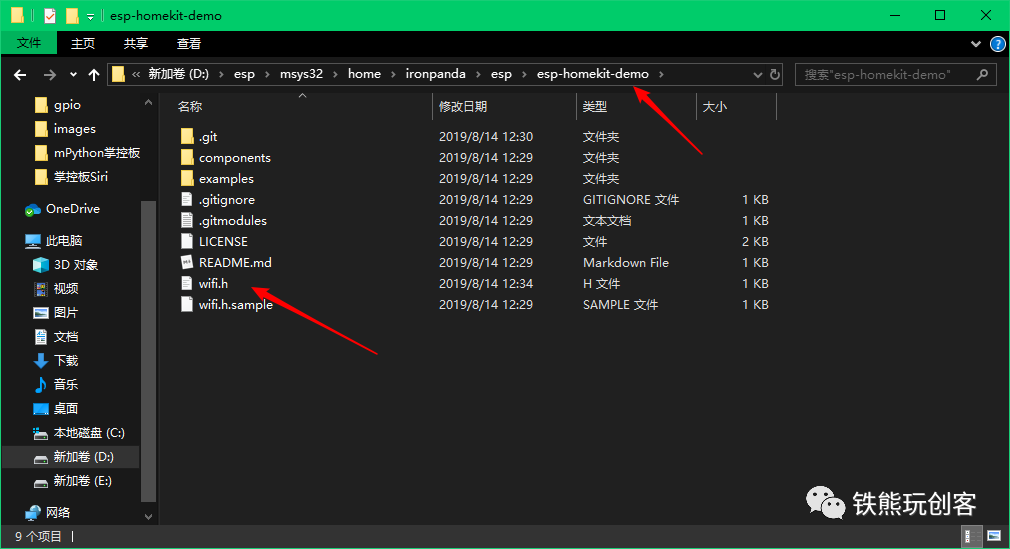This screenshot has width=1010, height=549.
Task: Jump to 新加卷 (D:) in breadcrumb
Action: pos(178,74)
